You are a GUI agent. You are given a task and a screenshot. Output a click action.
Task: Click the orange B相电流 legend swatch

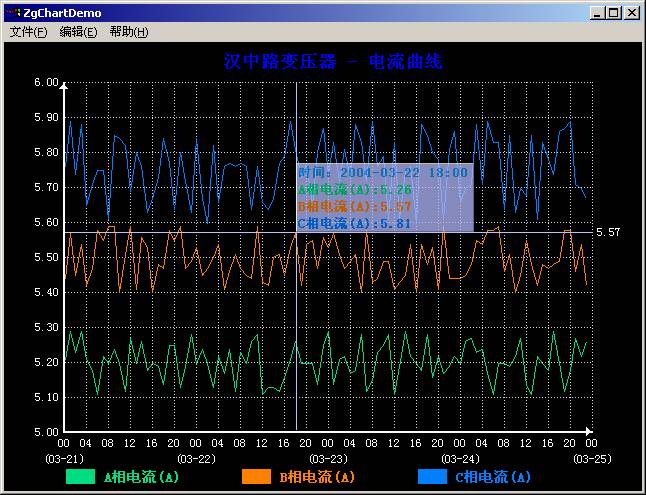coord(257,476)
